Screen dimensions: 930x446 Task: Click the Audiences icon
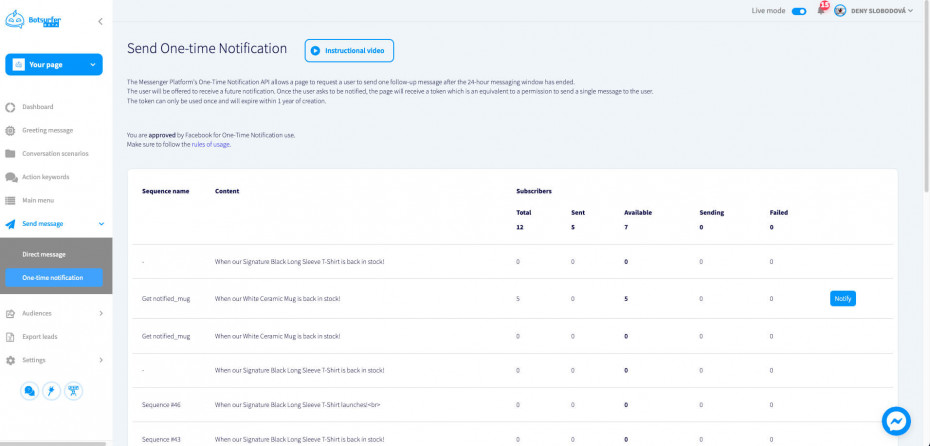click(10, 313)
